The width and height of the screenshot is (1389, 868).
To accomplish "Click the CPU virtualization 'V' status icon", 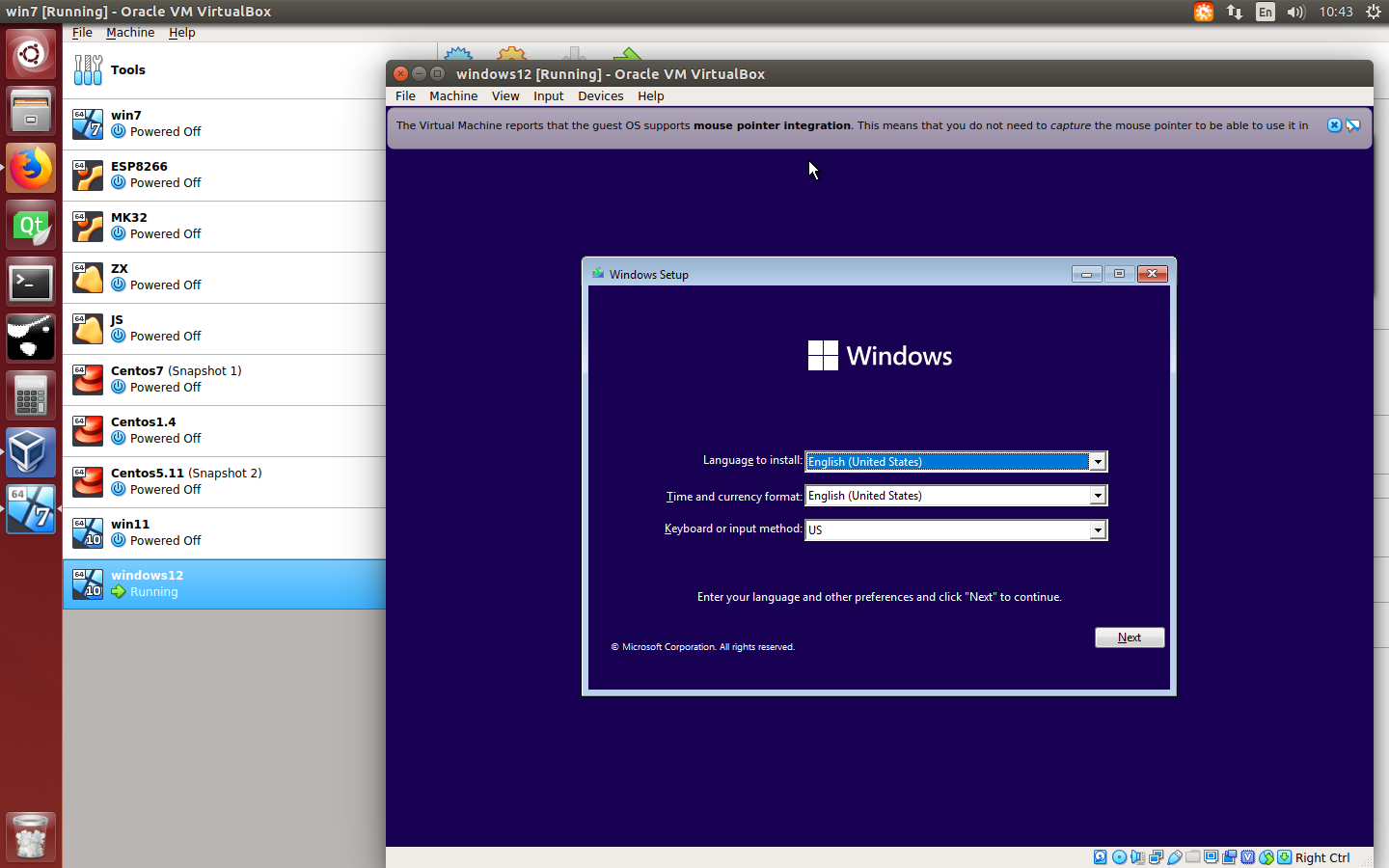I will [1247, 856].
